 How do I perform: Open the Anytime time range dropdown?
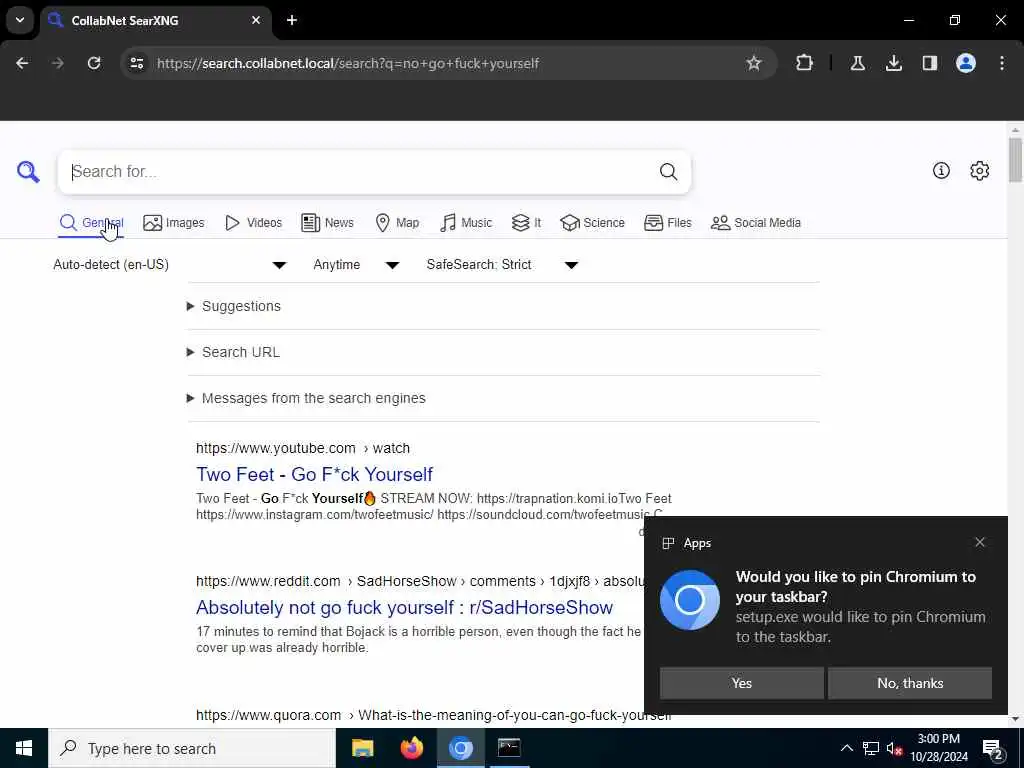[356, 264]
